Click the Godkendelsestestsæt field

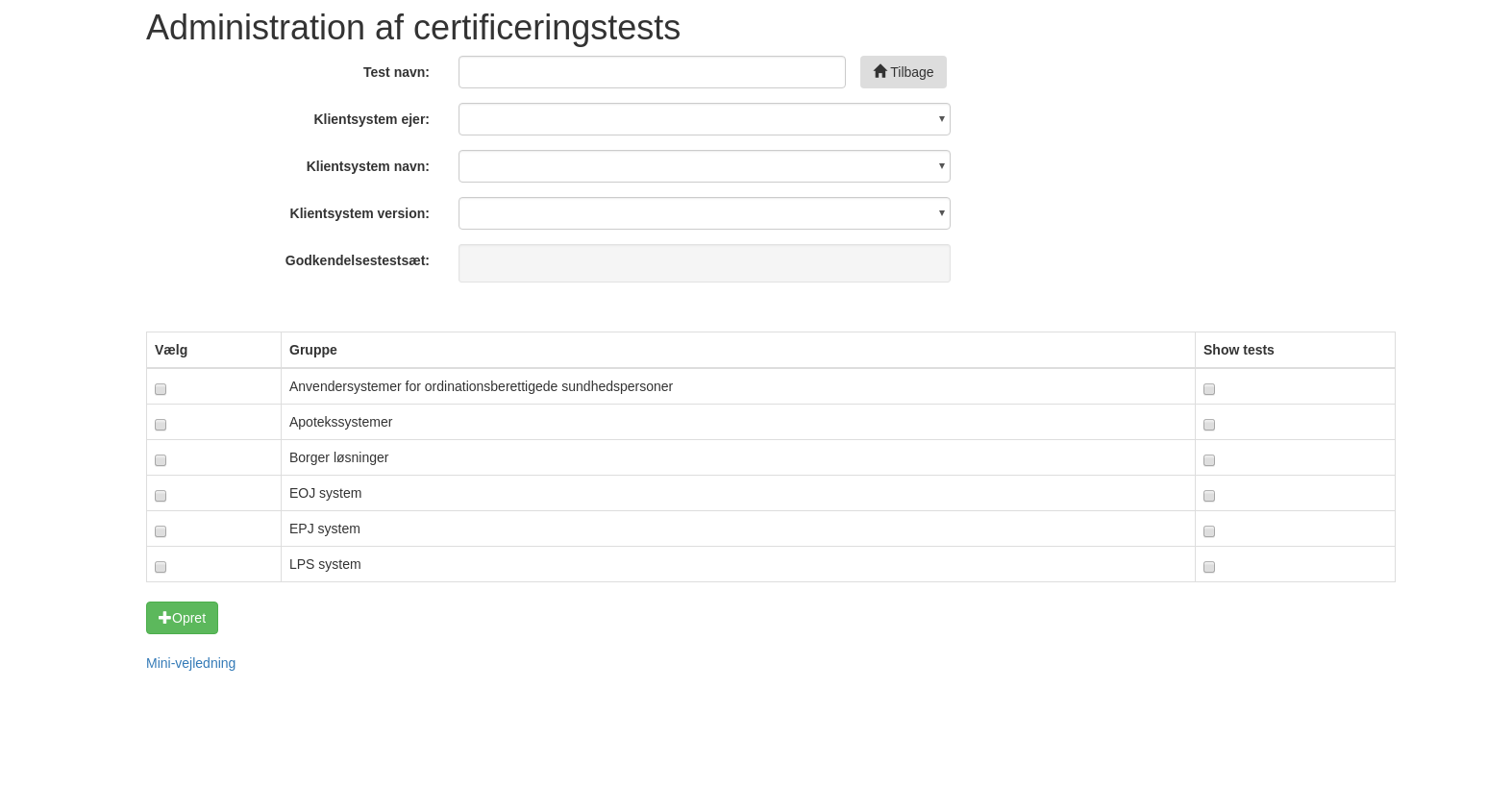click(x=704, y=263)
